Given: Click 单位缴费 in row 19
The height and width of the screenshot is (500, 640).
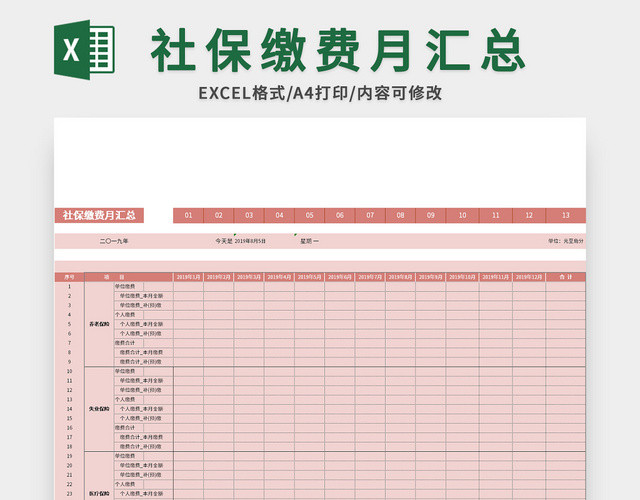Looking at the screenshot, I should coord(125,456).
